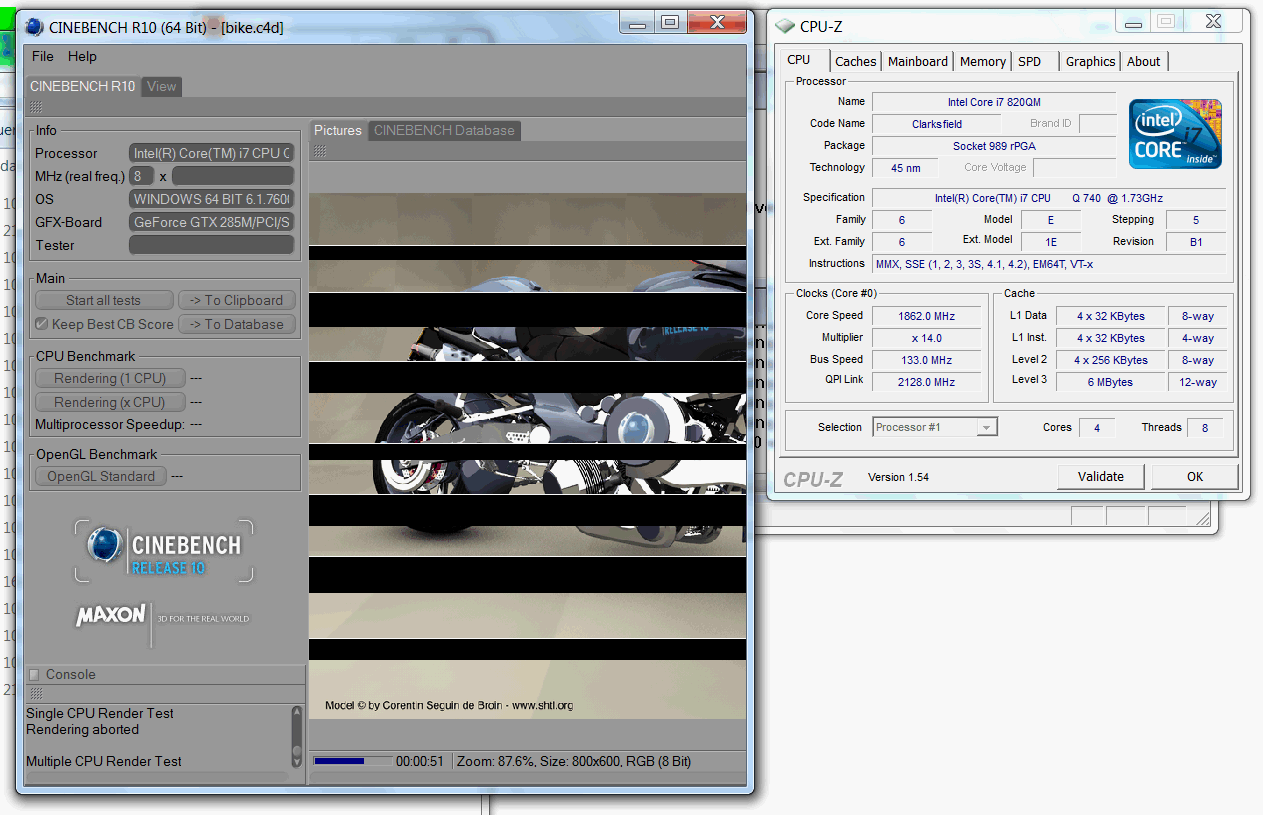Toggle the Console panel checkbox

click(x=34, y=675)
